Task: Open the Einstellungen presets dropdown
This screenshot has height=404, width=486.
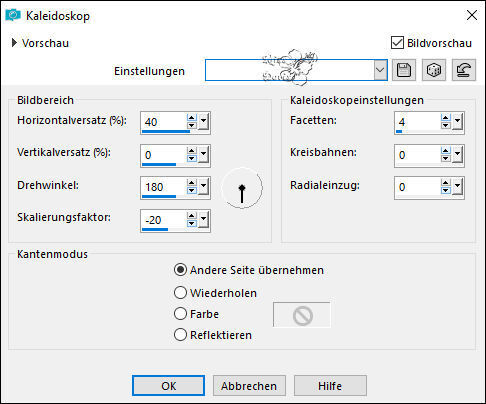Action: click(x=380, y=70)
